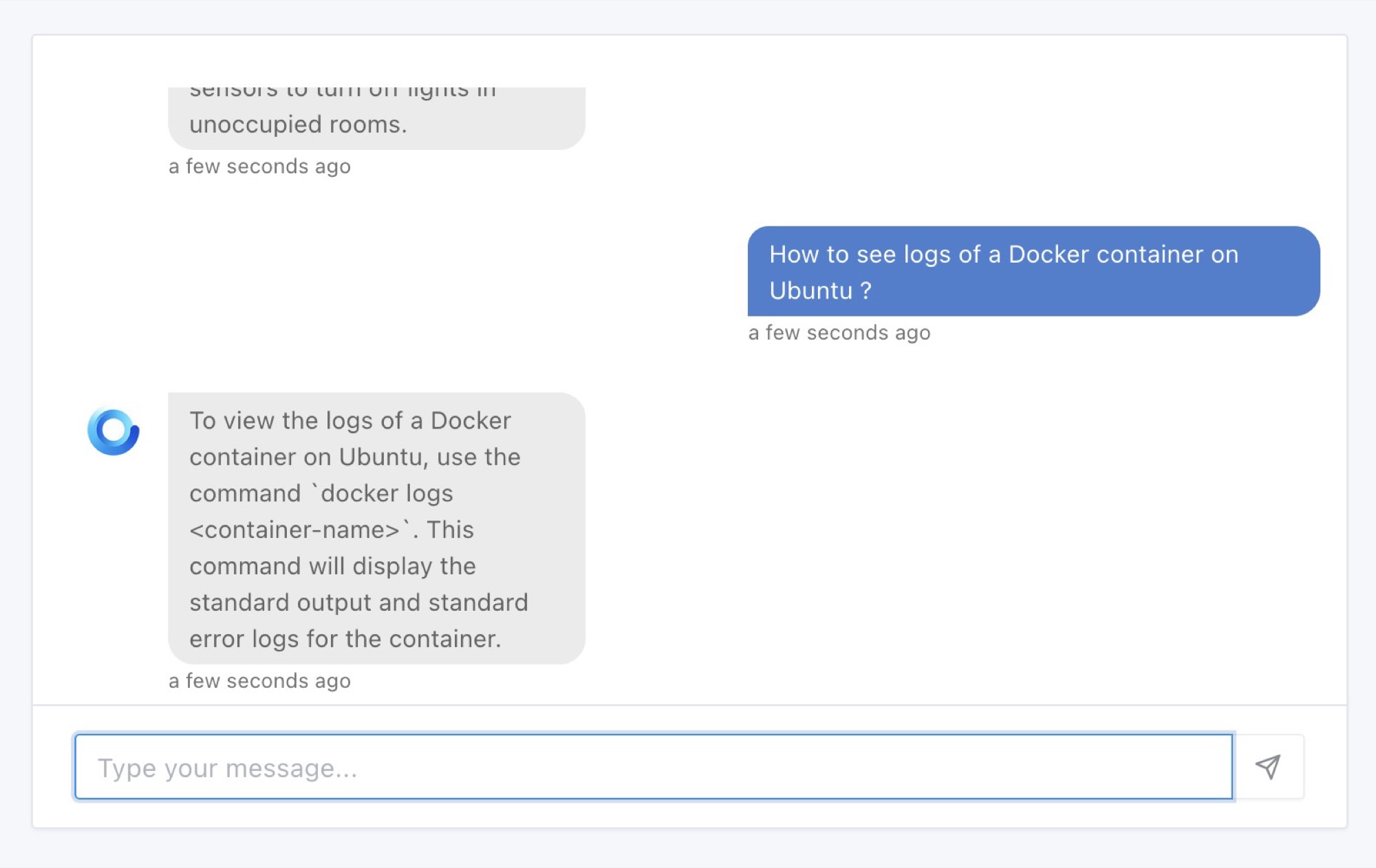Image resolution: width=1376 pixels, height=868 pixels.
Task: Click the send arrow next to the input
Action: tap(1268, 767)
